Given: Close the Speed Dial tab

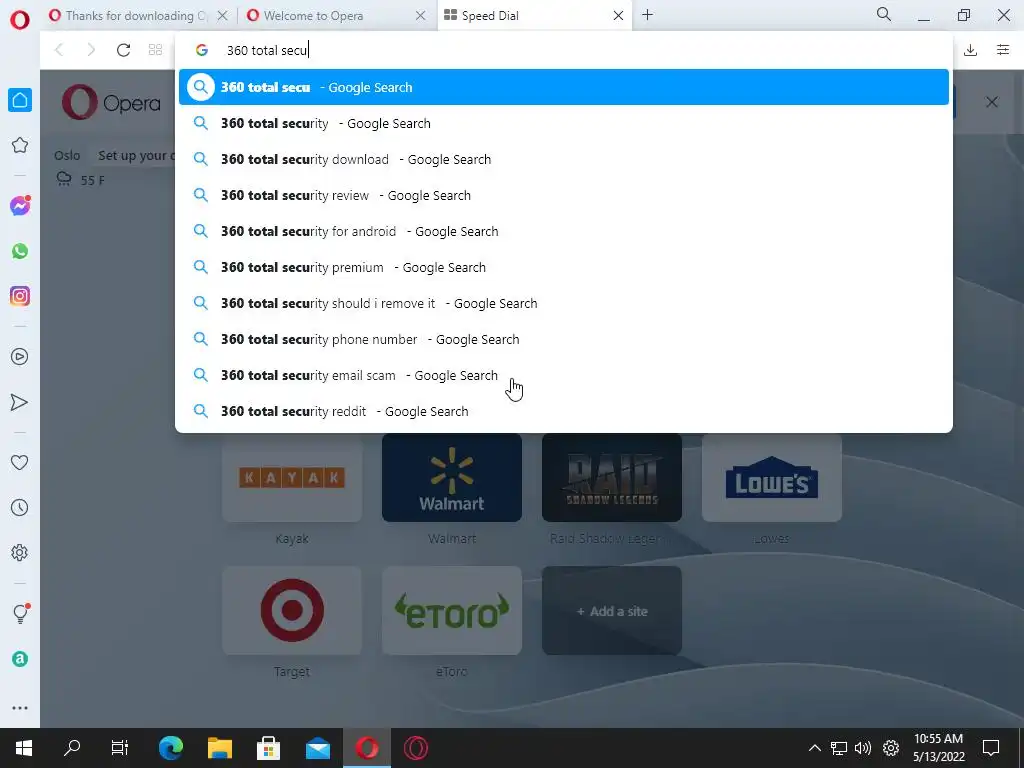Looking at the screenshot, I should (618, 16).
